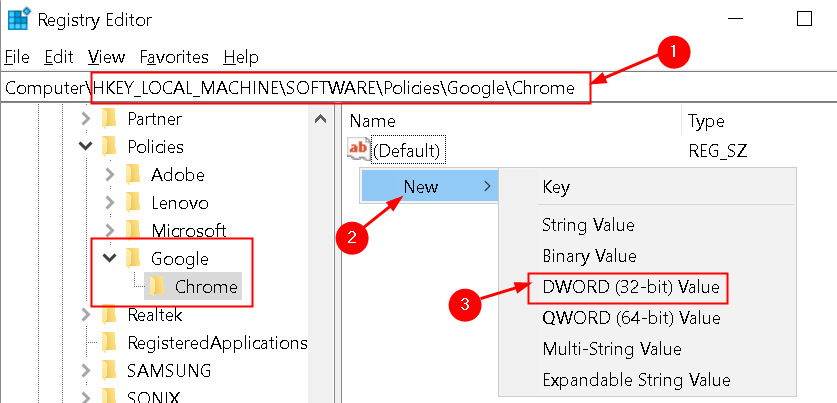The image size is (837, 403).
Task: Select String Value in the New submenu
Action: point(588,225)
